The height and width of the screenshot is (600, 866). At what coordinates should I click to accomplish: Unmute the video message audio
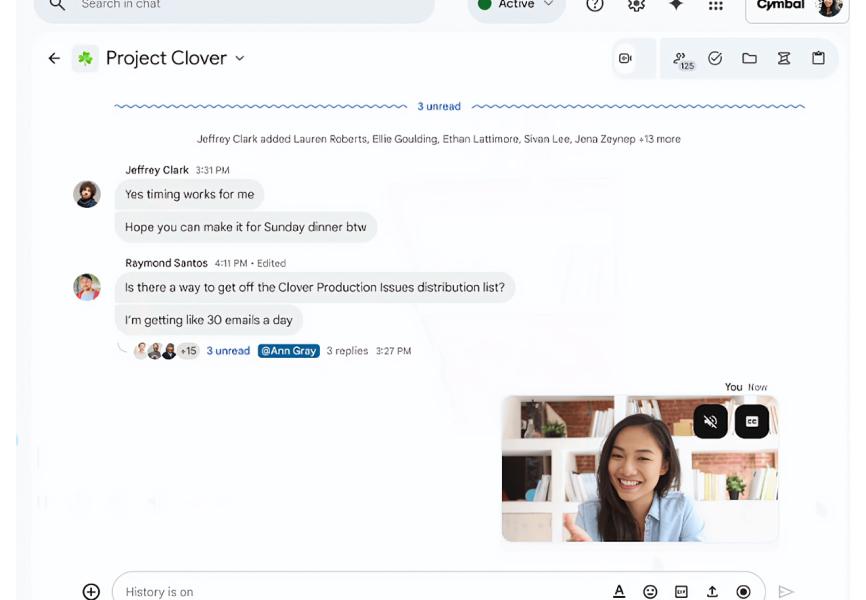pyautogui.click(x=710, y=422)
